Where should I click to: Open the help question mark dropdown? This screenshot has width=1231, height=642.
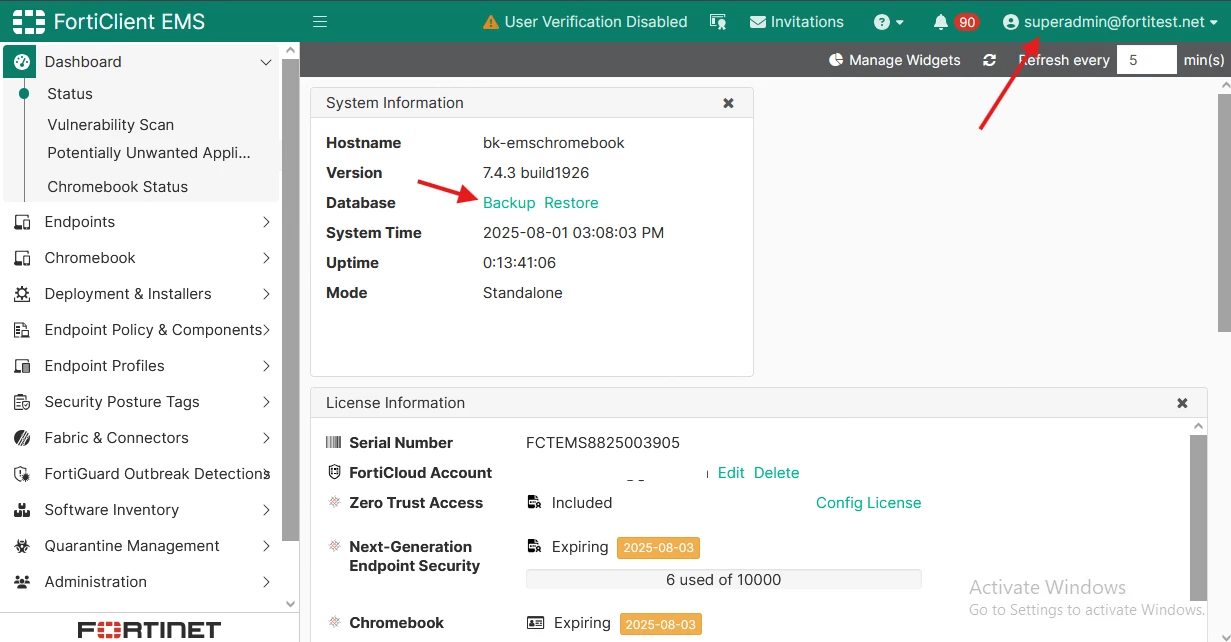pos(888,22)
